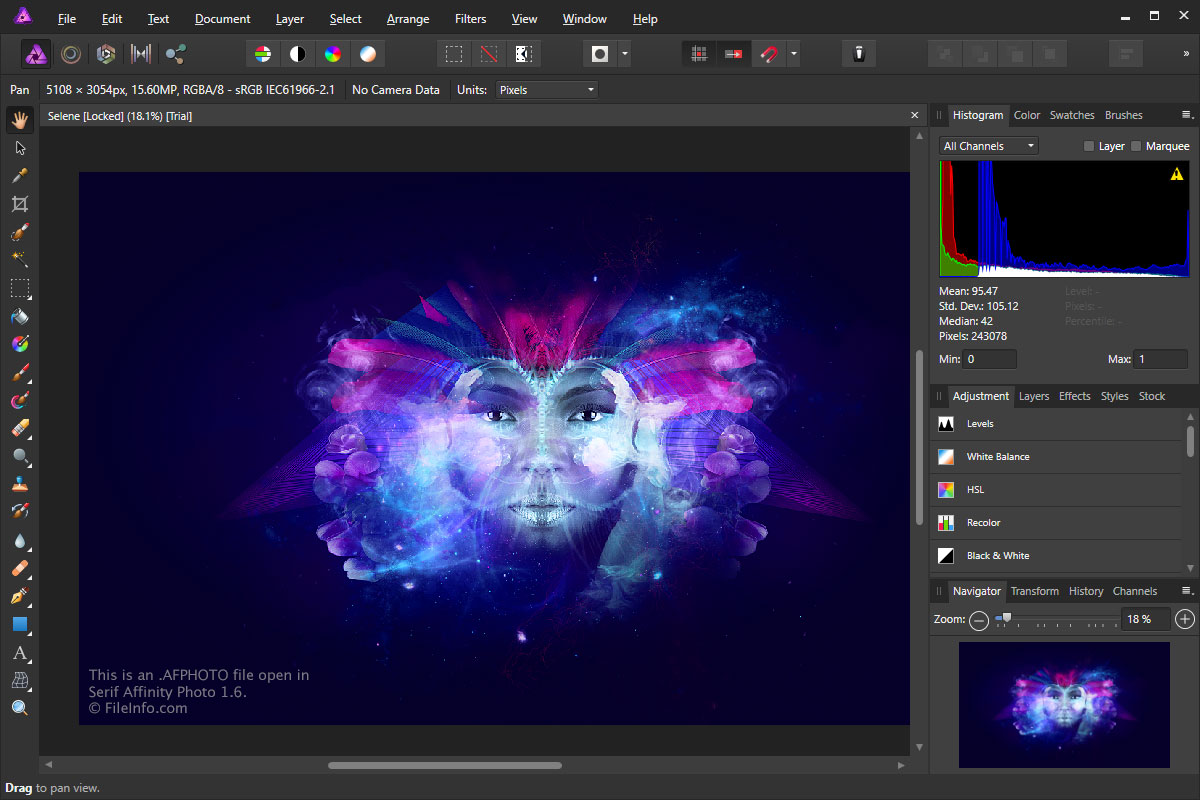The height and width of the screenshot is (800, 1200).
Task: Choose the Zoom magnifier tool
Action: tap(20, 709)
